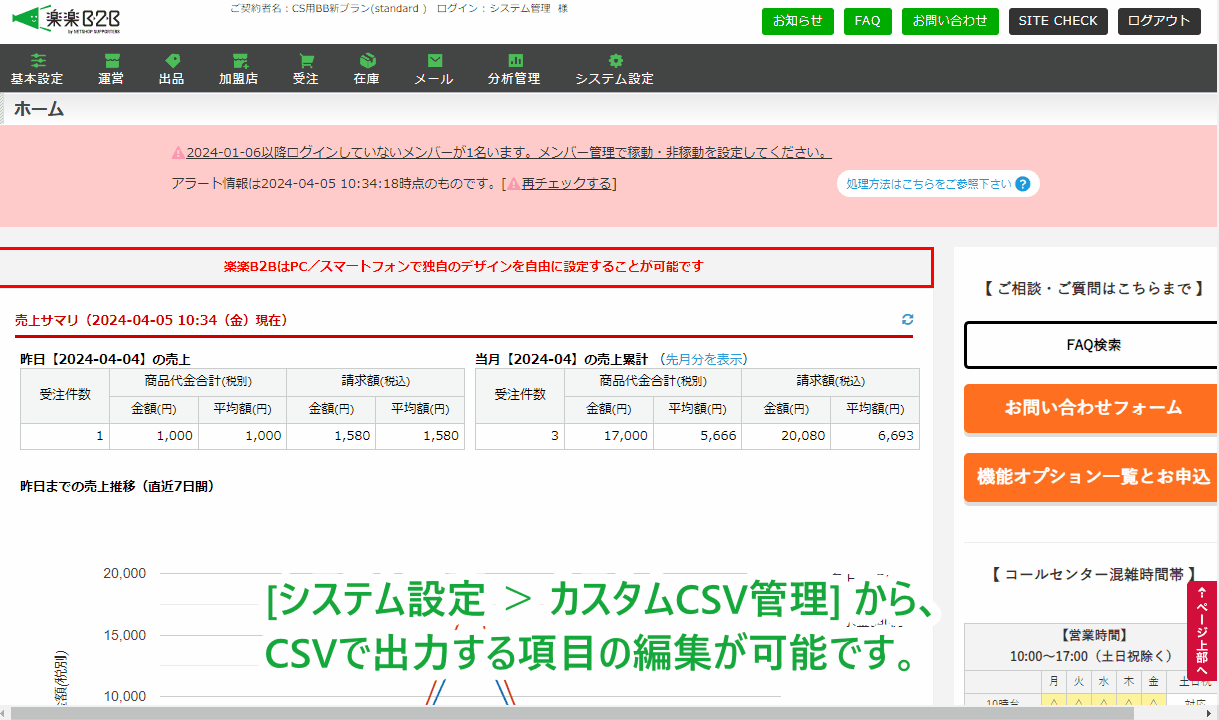Open the 出品 tag icon menu
Screen dimensions: 1219x720
pos(172,61)
